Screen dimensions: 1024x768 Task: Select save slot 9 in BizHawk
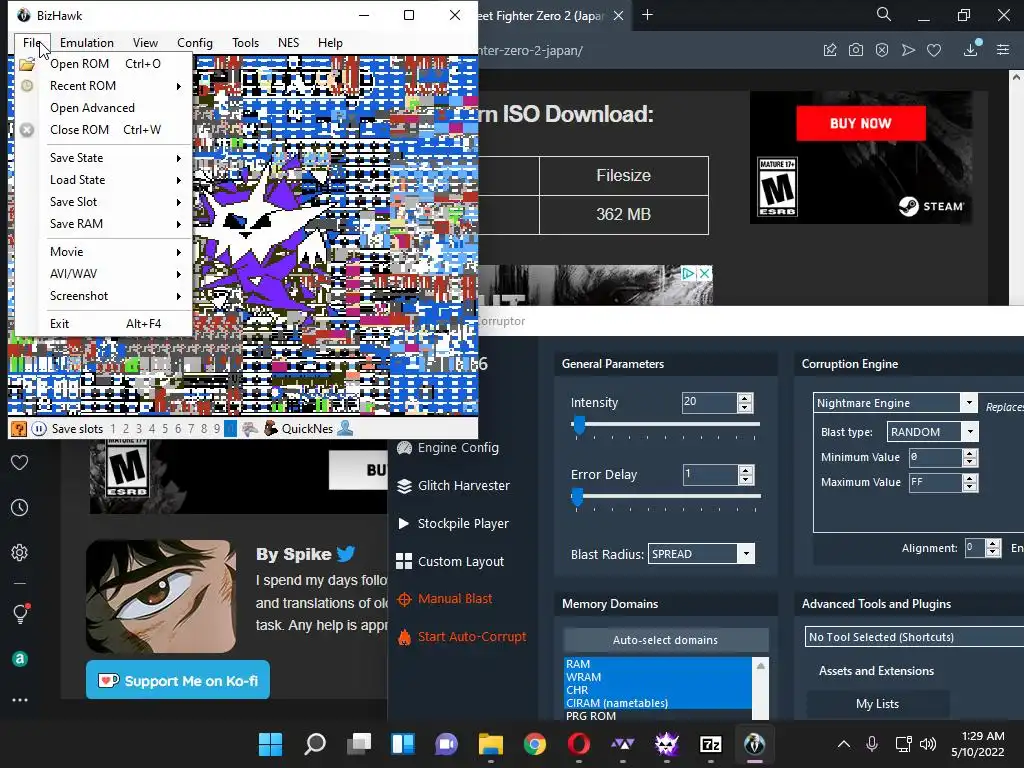[217, 429]
